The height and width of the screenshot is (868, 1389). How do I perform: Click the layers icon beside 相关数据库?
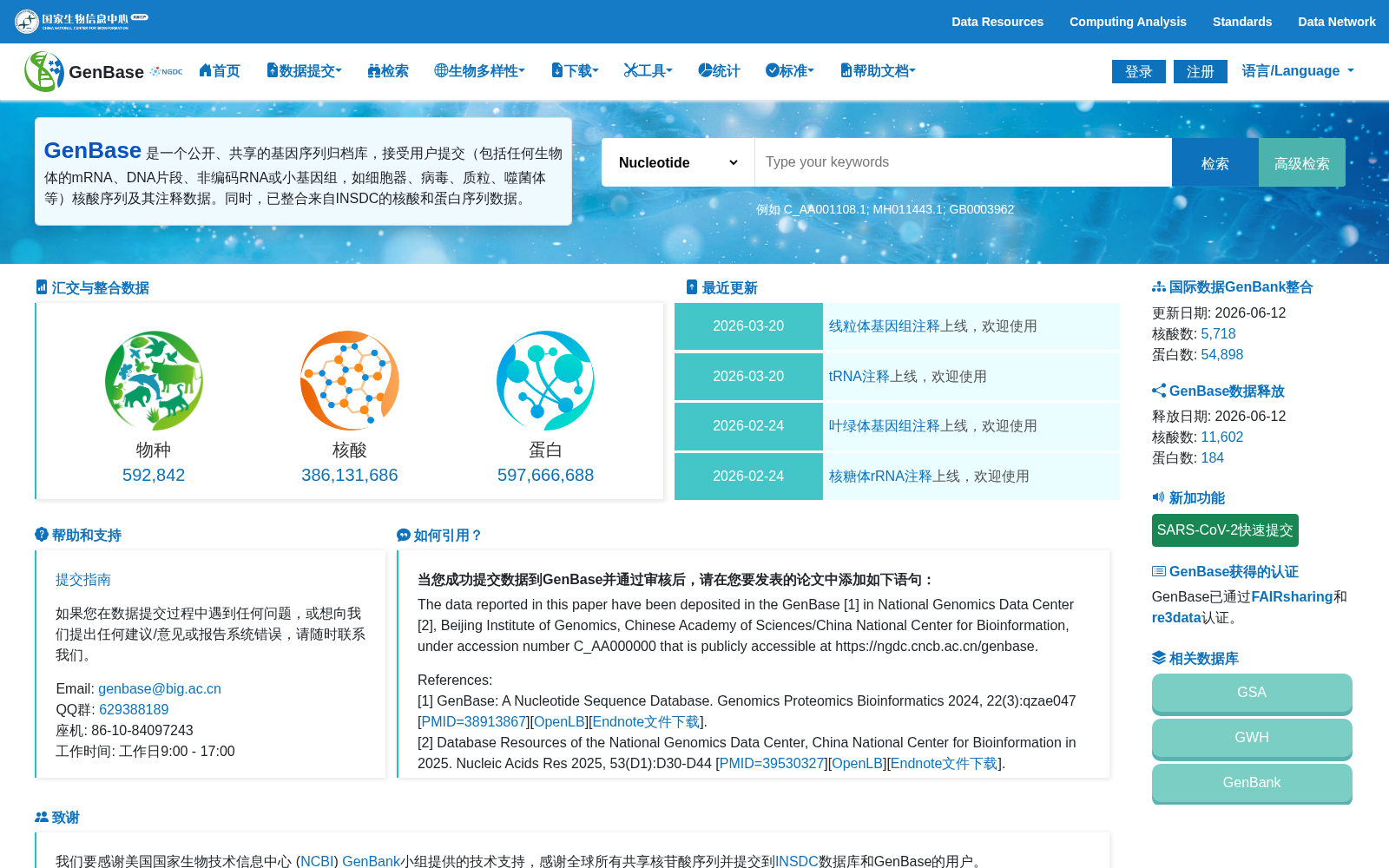(x=1159, y=658)
